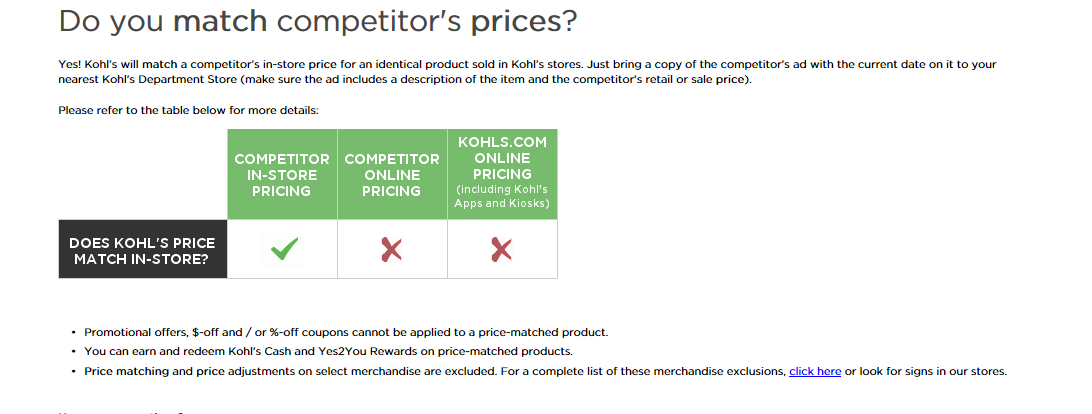Click the '(including Kohl's Apps and Kiosks)' note
Image resolution: width=1092 pixels, height=414 pixels.
tap(502, 196)
